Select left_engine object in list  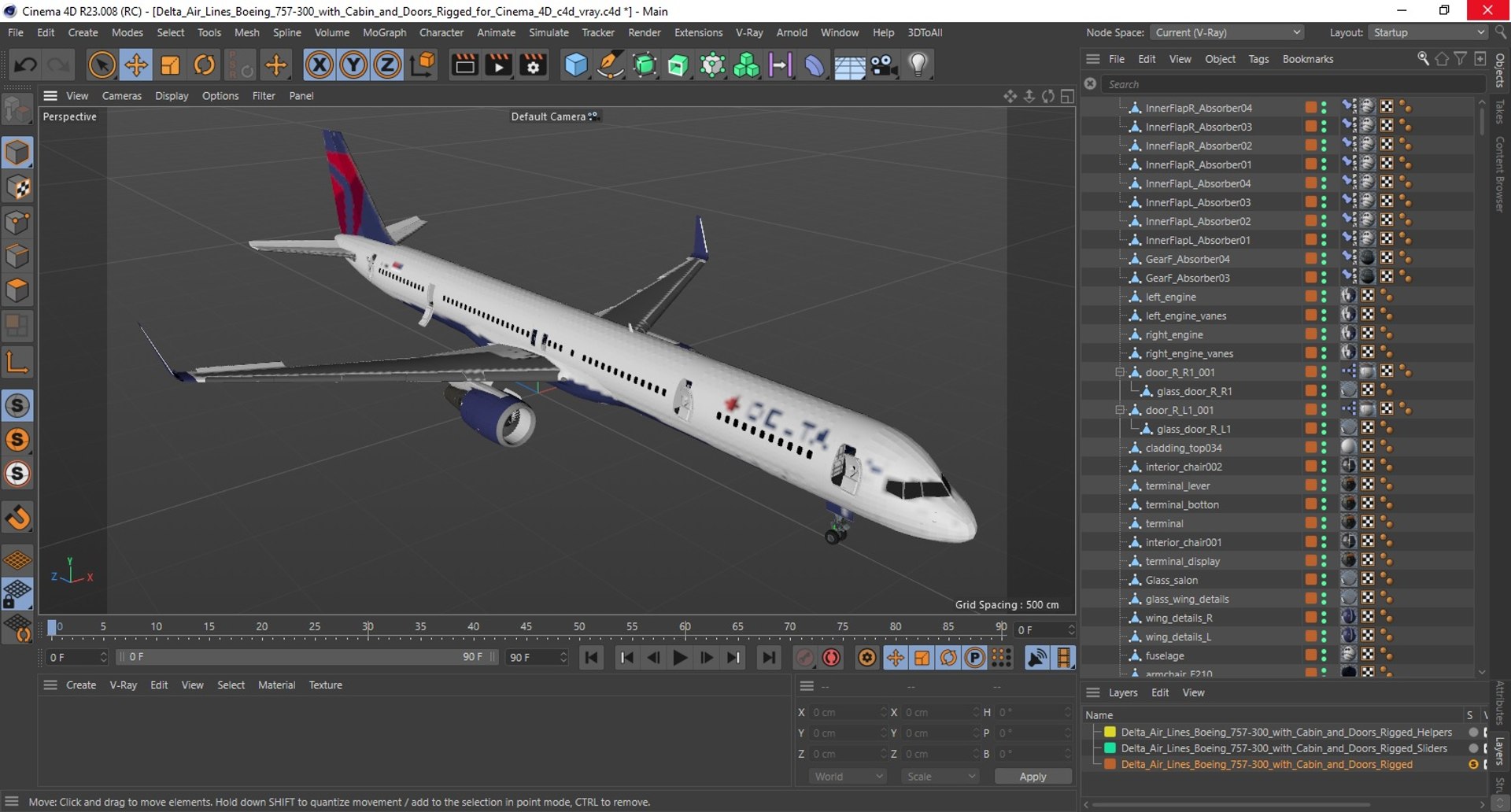[1170, 297]
